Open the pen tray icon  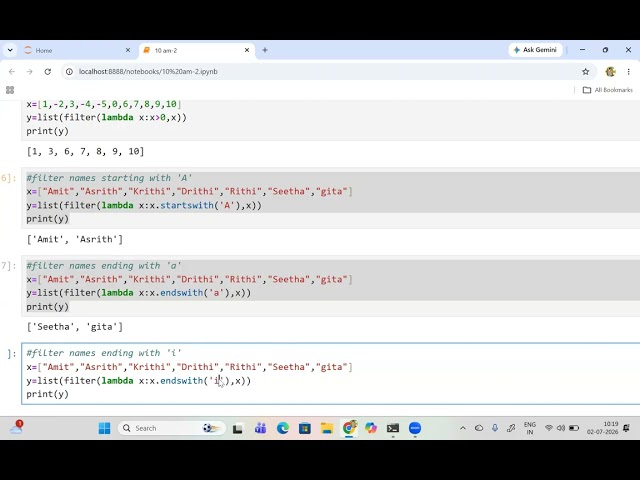coord(511,428)
